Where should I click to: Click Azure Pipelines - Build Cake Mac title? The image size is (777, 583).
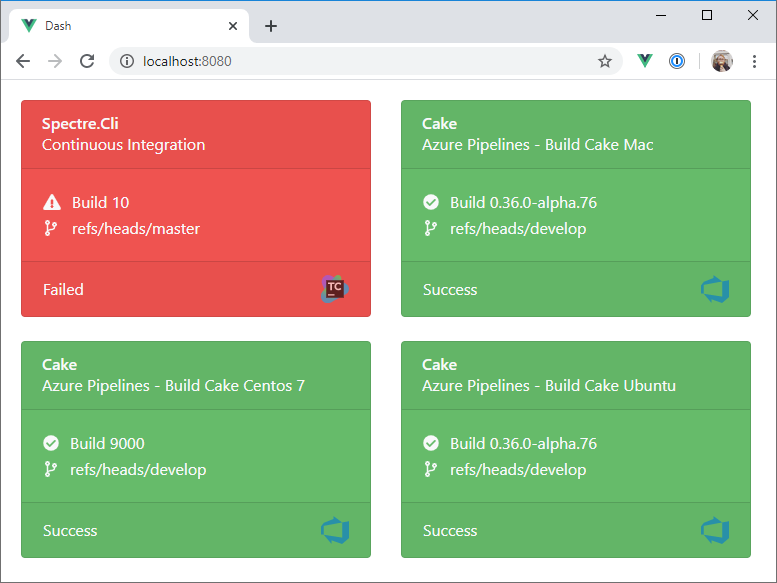click(538, 145)
